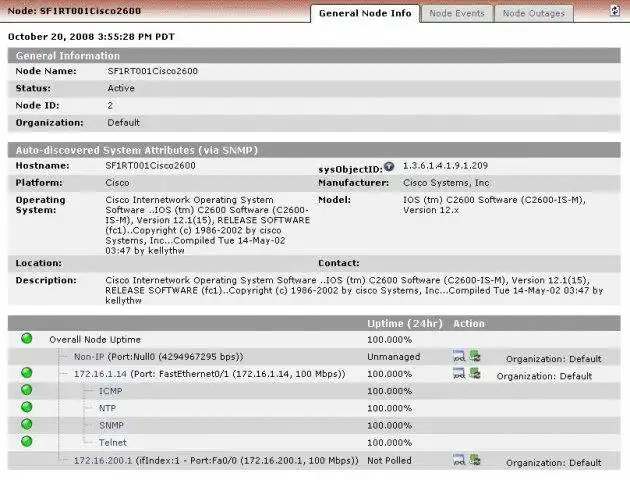Click the green status dot for SNMP
Screen dimensions: 630x480
tap(27, 424)
